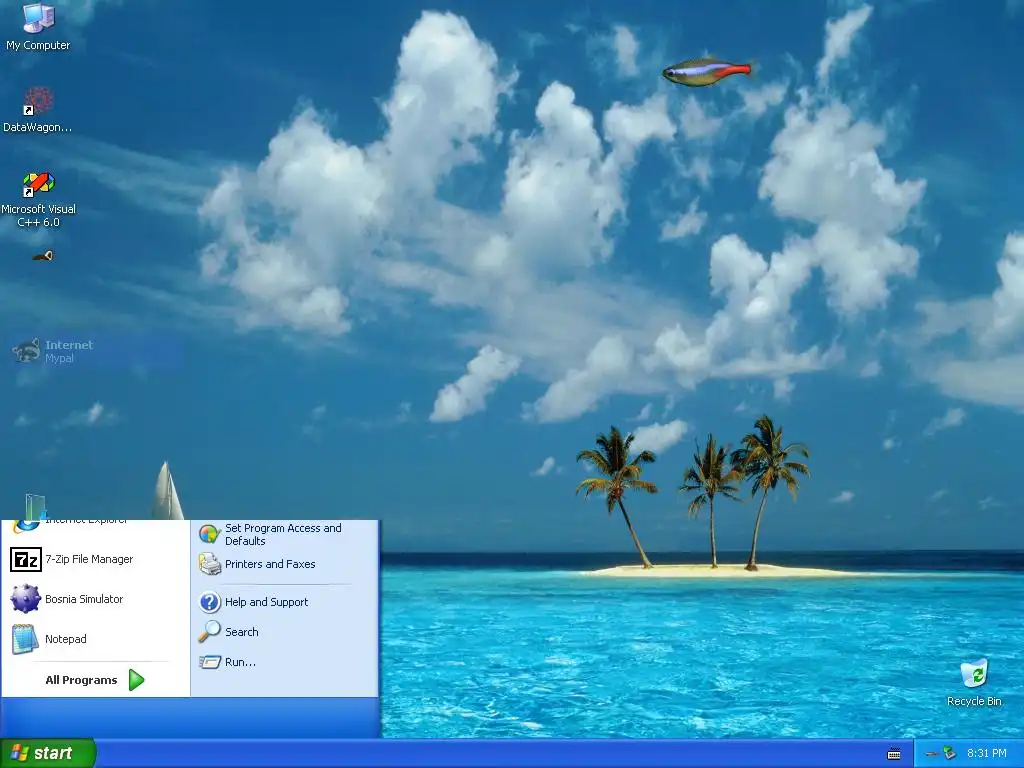1024x768 pixels.
Task: Click the on-screen keyboard tray icon
Action: tap(894, 754)
